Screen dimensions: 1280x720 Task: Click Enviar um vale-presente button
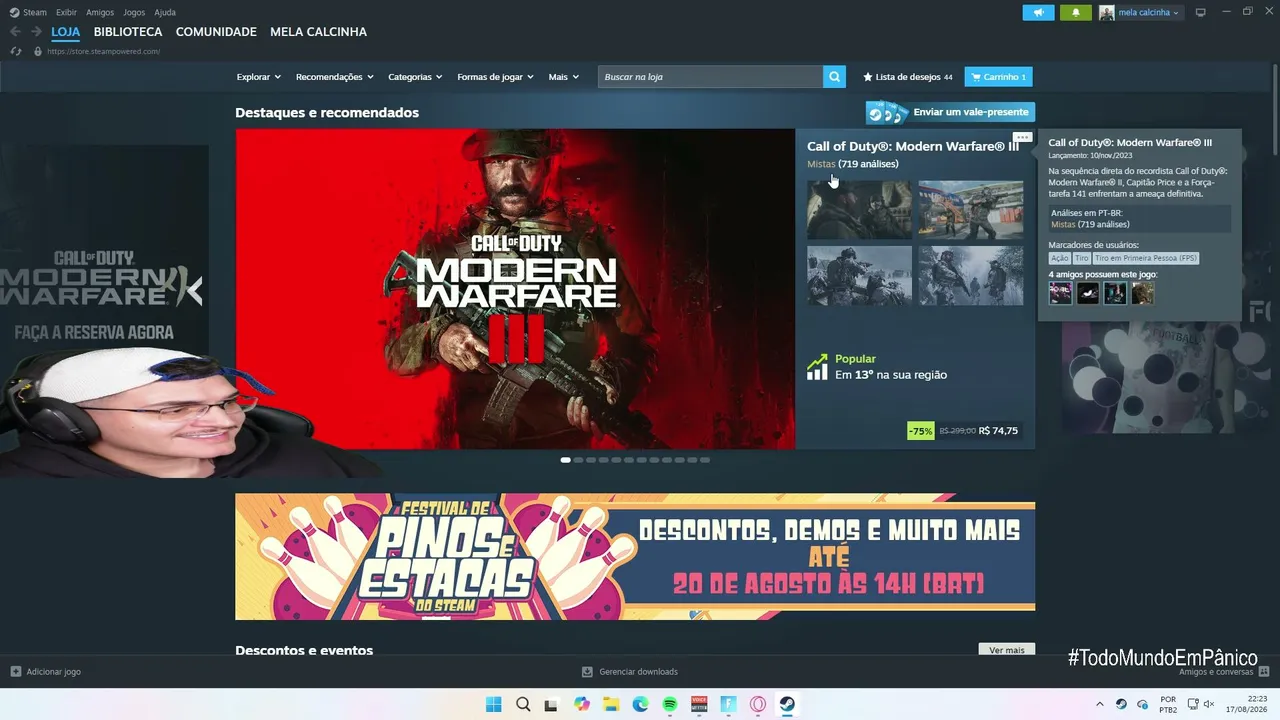[x=950, y=112]
